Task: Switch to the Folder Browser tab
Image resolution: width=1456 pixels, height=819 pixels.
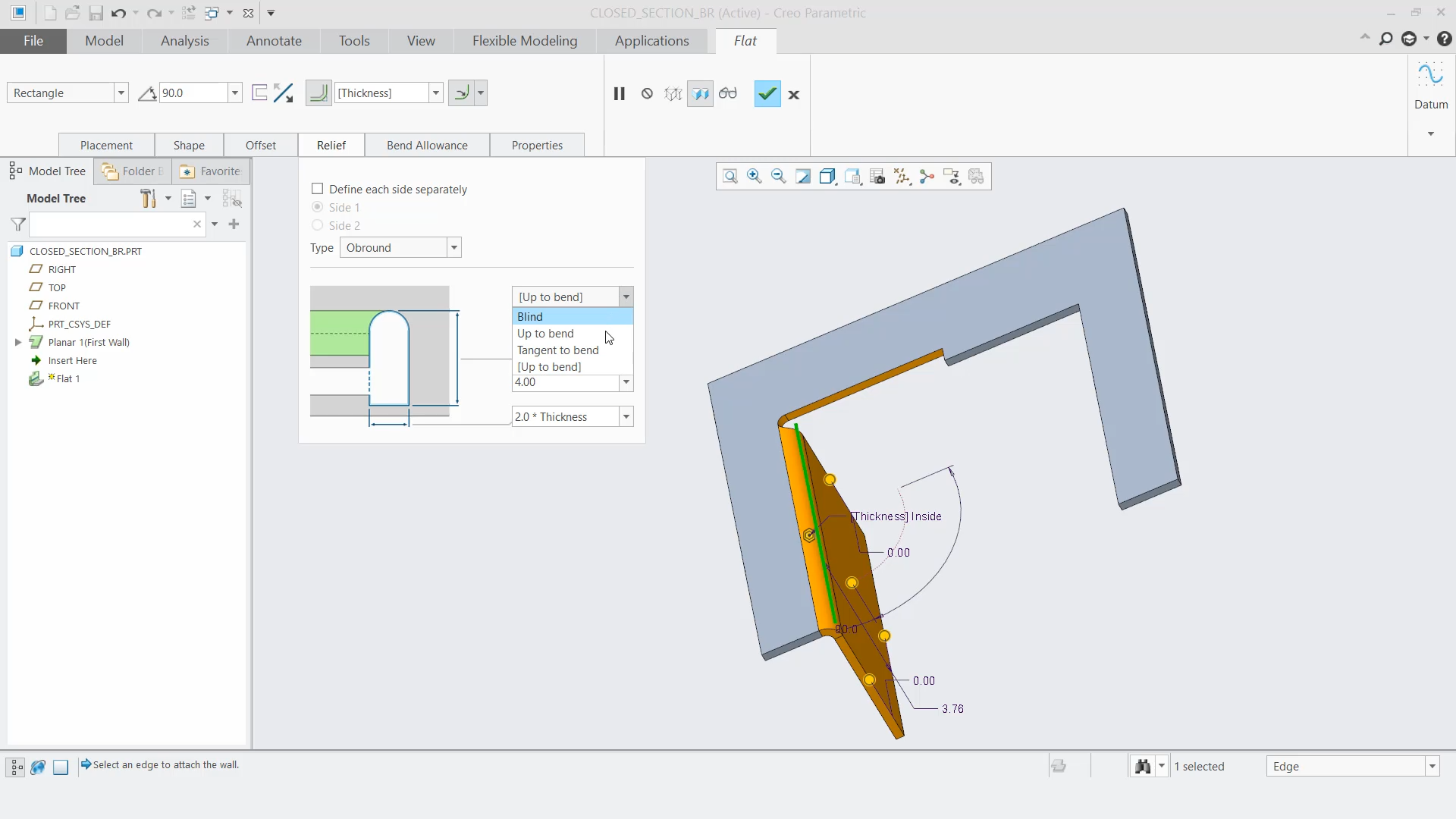Action: (133, 171)
